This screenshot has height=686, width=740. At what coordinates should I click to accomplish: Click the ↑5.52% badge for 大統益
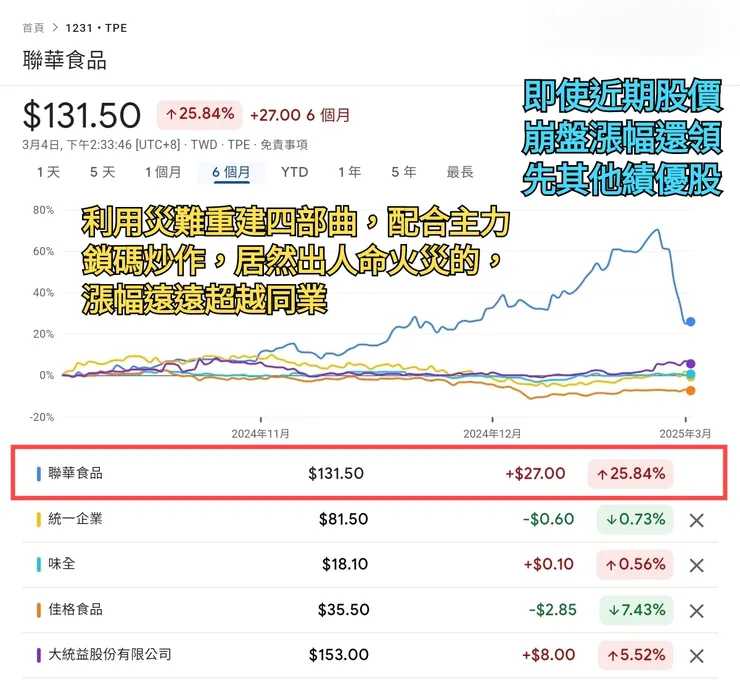636,655
